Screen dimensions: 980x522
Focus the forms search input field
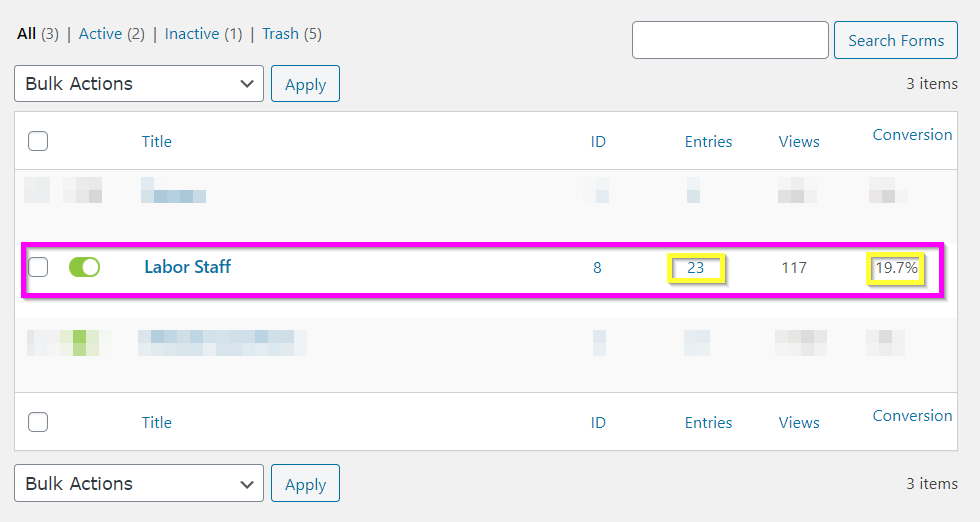pyautogui.click(x=730, y=40)
